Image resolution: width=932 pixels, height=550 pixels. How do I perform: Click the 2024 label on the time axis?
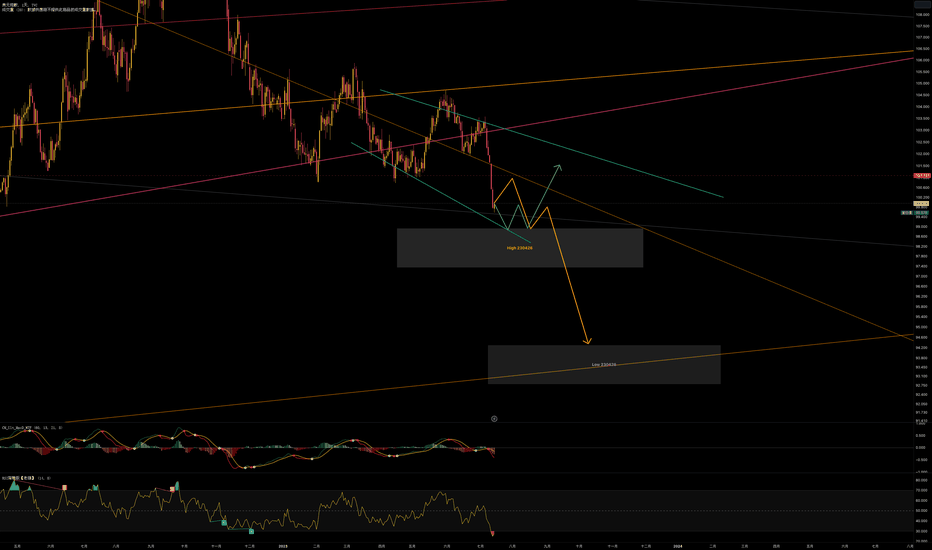click(678, 546)
